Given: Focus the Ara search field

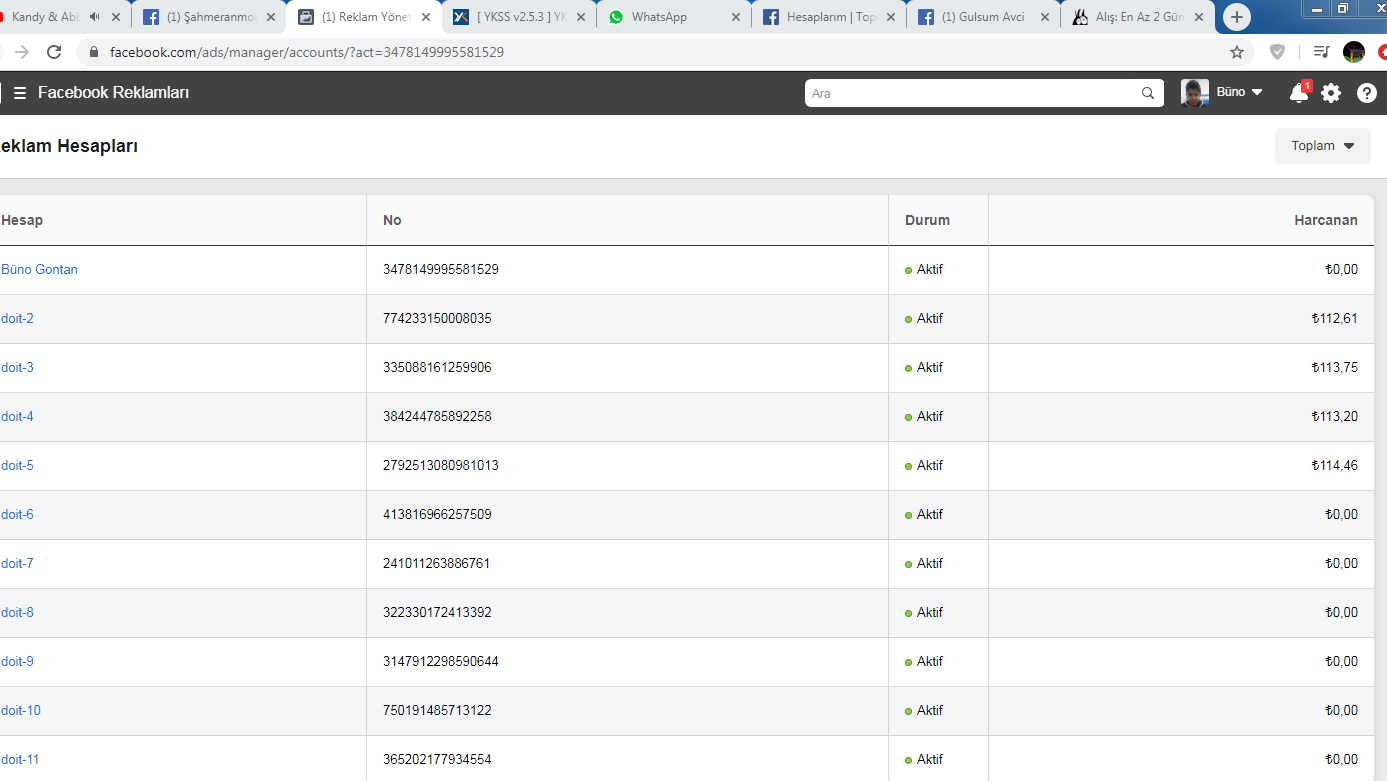Looking at the screenshot, I should [974, 93].
